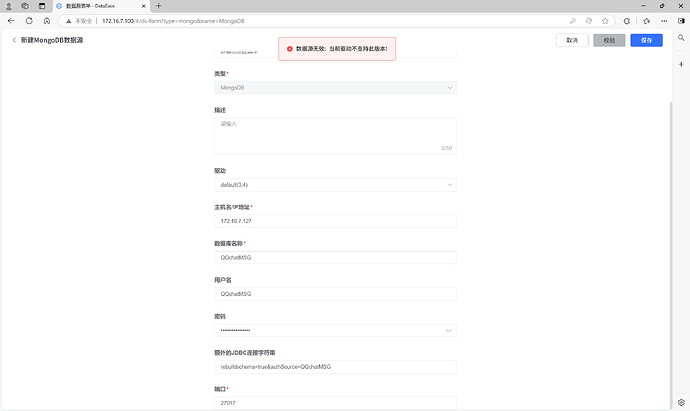Click the sidebar plus customize icon

pyautogui.click(x=681, y=64)
